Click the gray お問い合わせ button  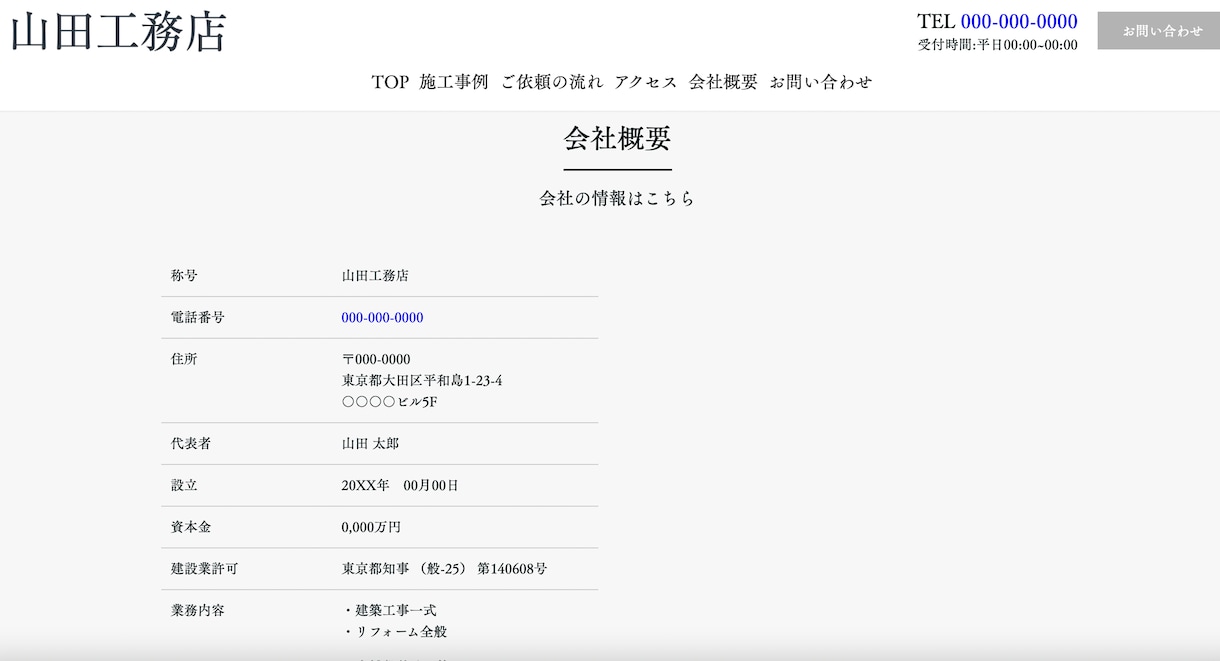pyautogui.click(x=1159, y=31)
